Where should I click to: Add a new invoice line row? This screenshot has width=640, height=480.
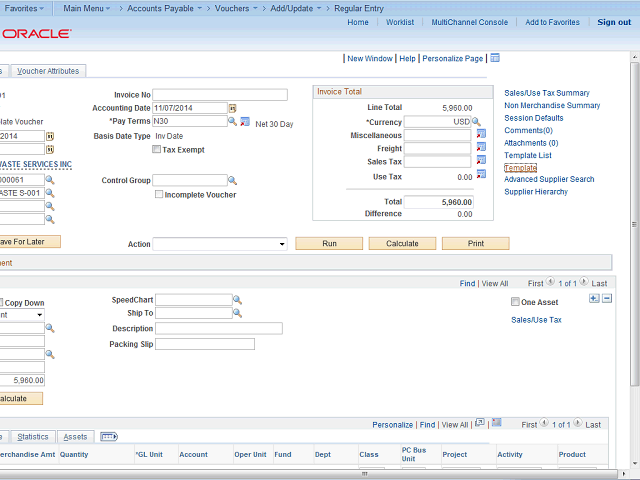point(594,298)
